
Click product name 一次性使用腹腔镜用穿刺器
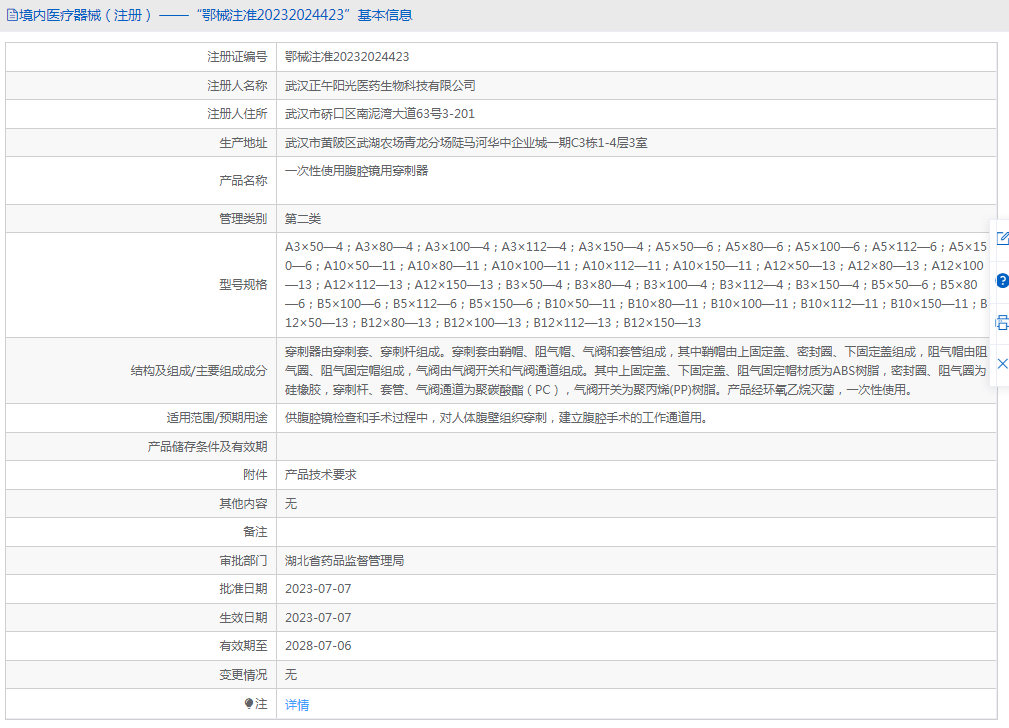tap(356, 171)
